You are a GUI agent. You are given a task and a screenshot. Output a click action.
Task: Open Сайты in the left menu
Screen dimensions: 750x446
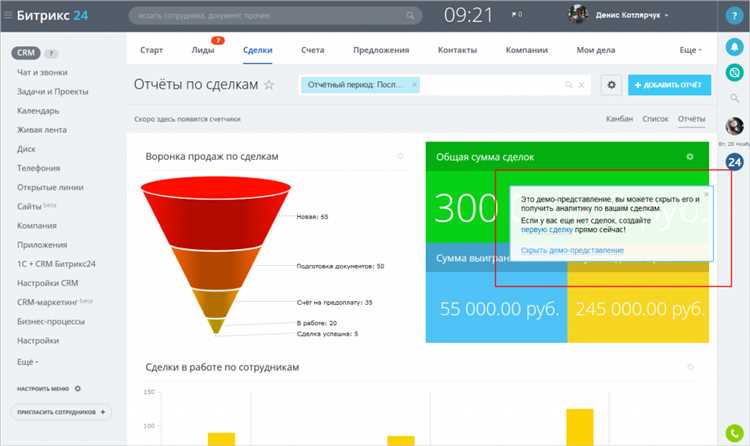coord(30,206)
